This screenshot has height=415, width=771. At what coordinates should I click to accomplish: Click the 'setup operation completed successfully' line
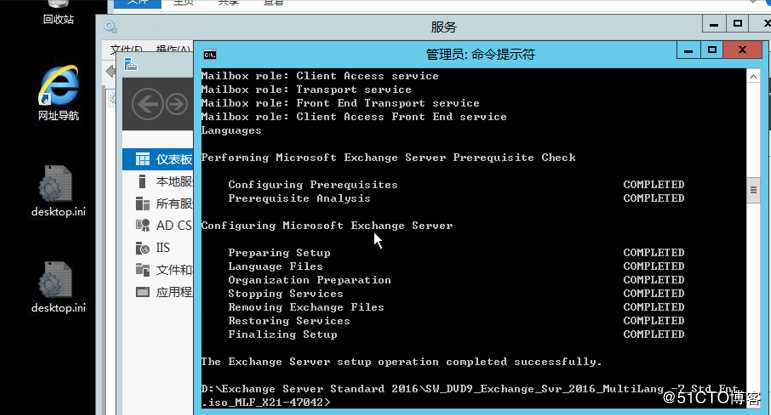coord(401,362)
